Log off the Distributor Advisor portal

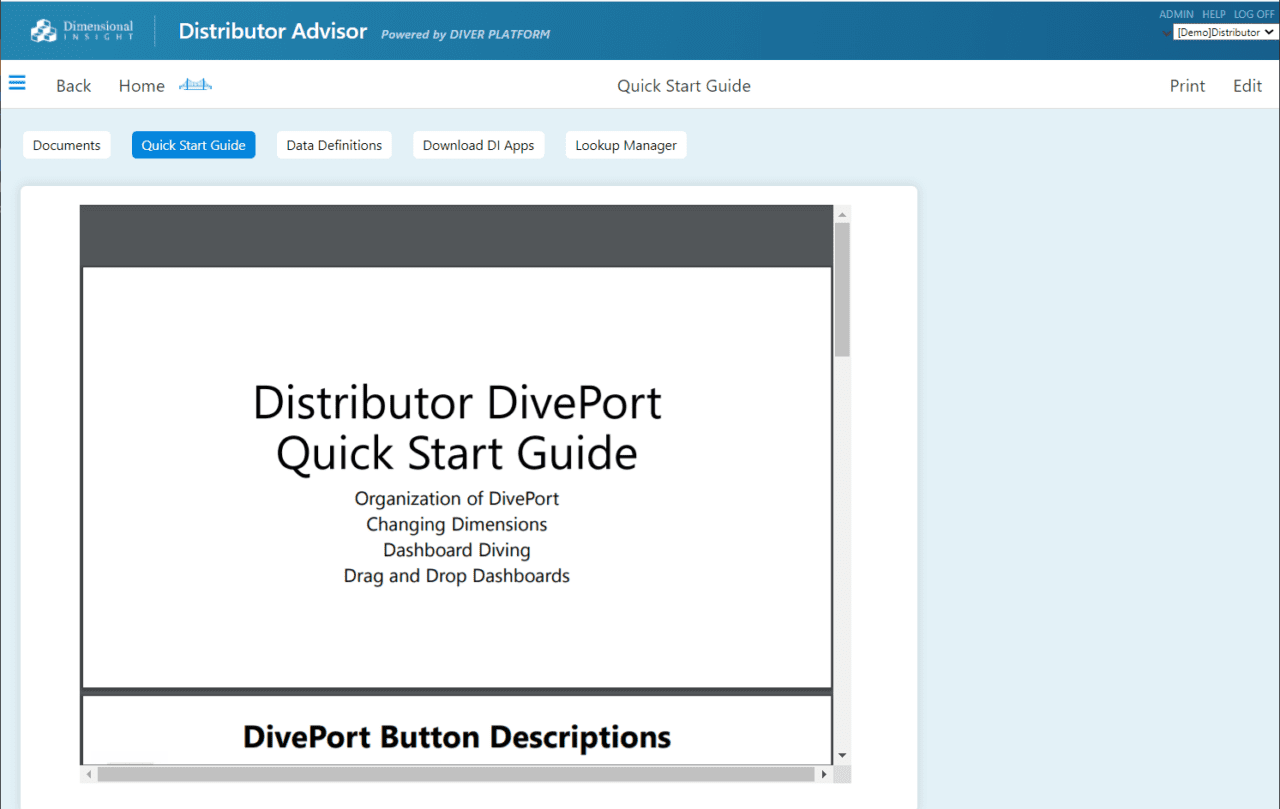click(1254, 13)
